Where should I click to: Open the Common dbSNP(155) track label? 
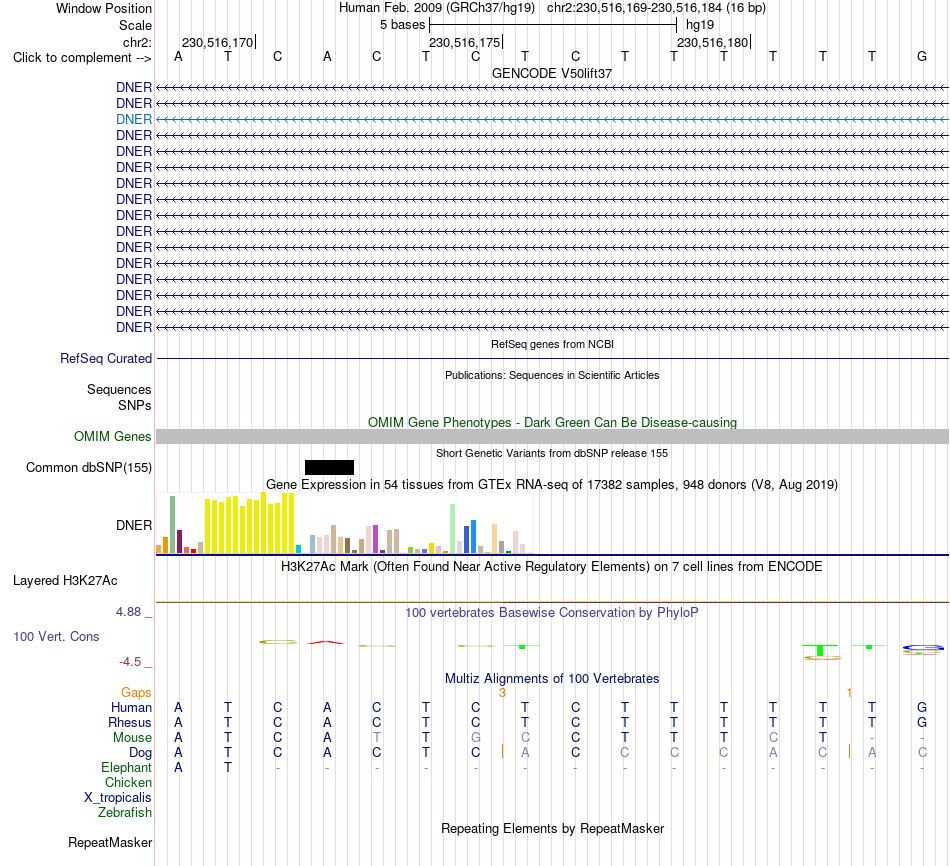(x=88, y=467)
